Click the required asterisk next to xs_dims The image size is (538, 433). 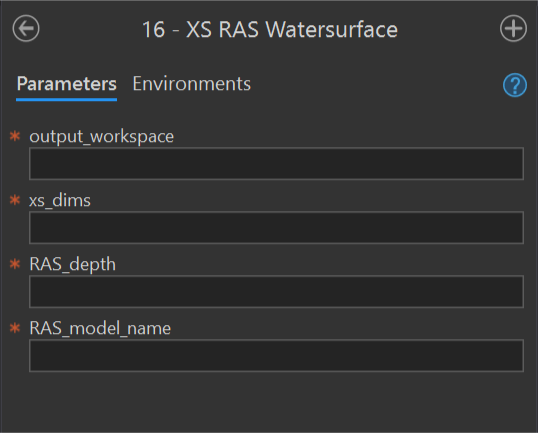[15, 200]
